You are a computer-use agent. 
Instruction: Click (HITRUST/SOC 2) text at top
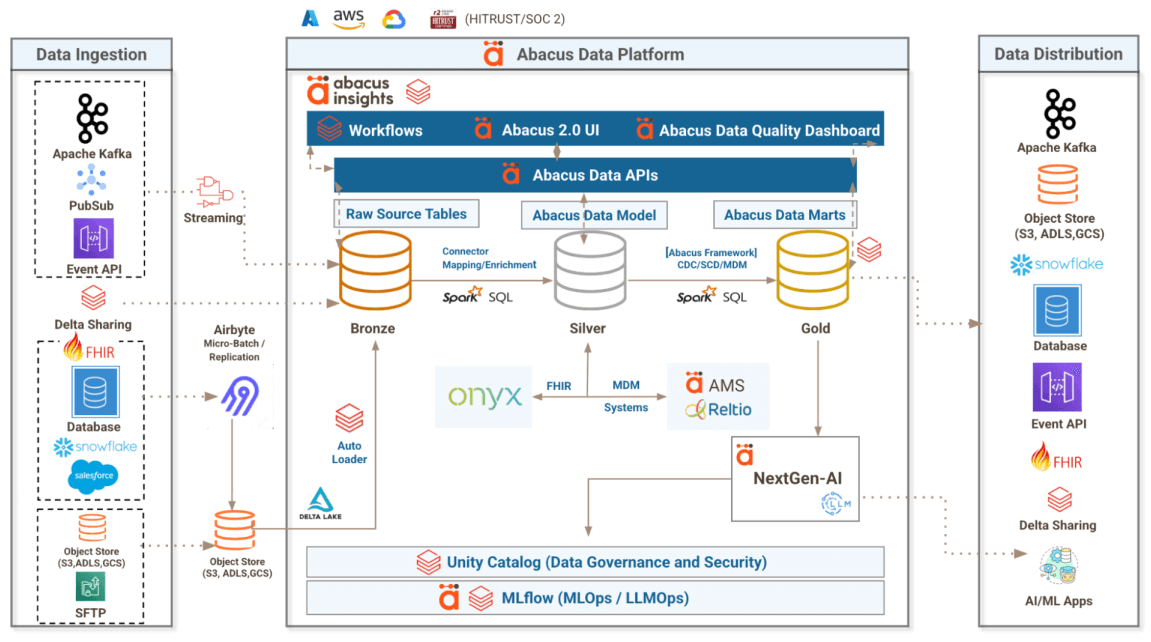click(515, 19)
